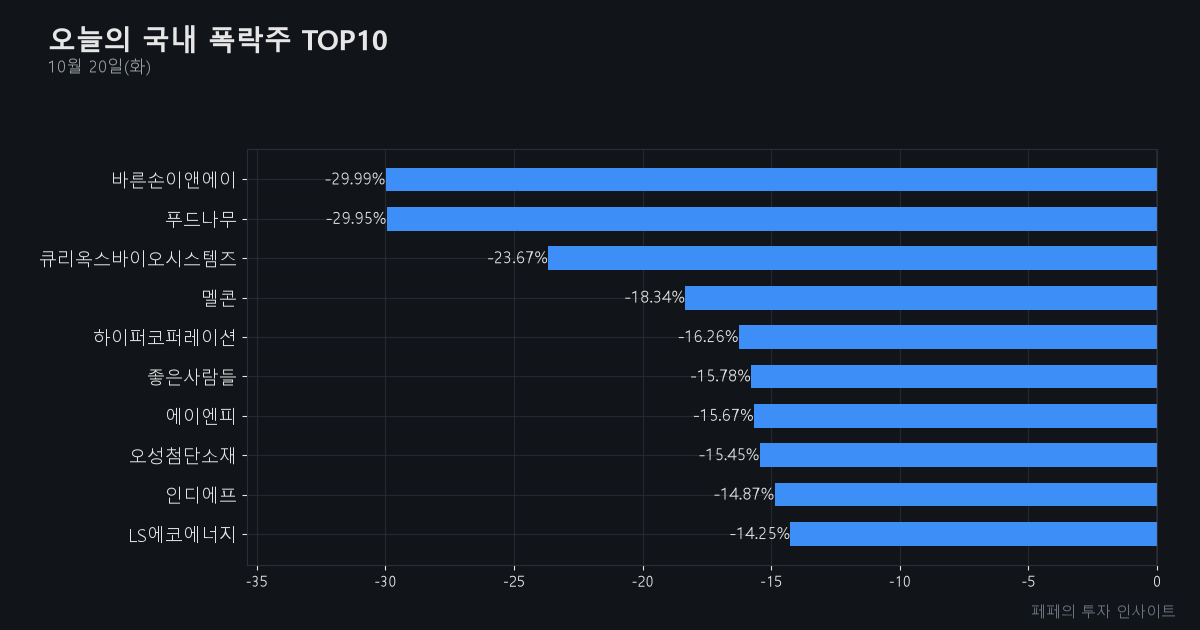Click the 오성첨단소재 bar

coord(958,455)
